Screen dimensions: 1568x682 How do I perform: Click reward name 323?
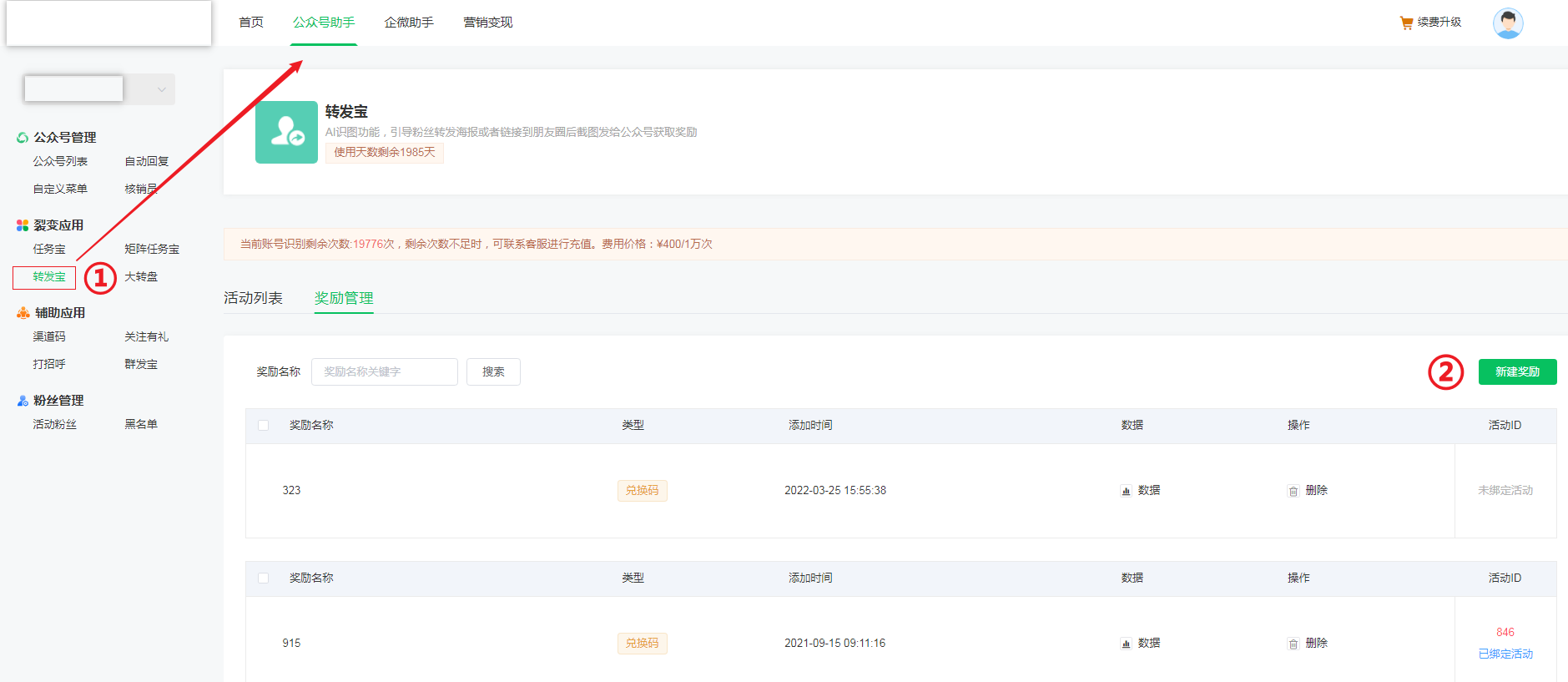pyautogui.click(x=291, y=491)
